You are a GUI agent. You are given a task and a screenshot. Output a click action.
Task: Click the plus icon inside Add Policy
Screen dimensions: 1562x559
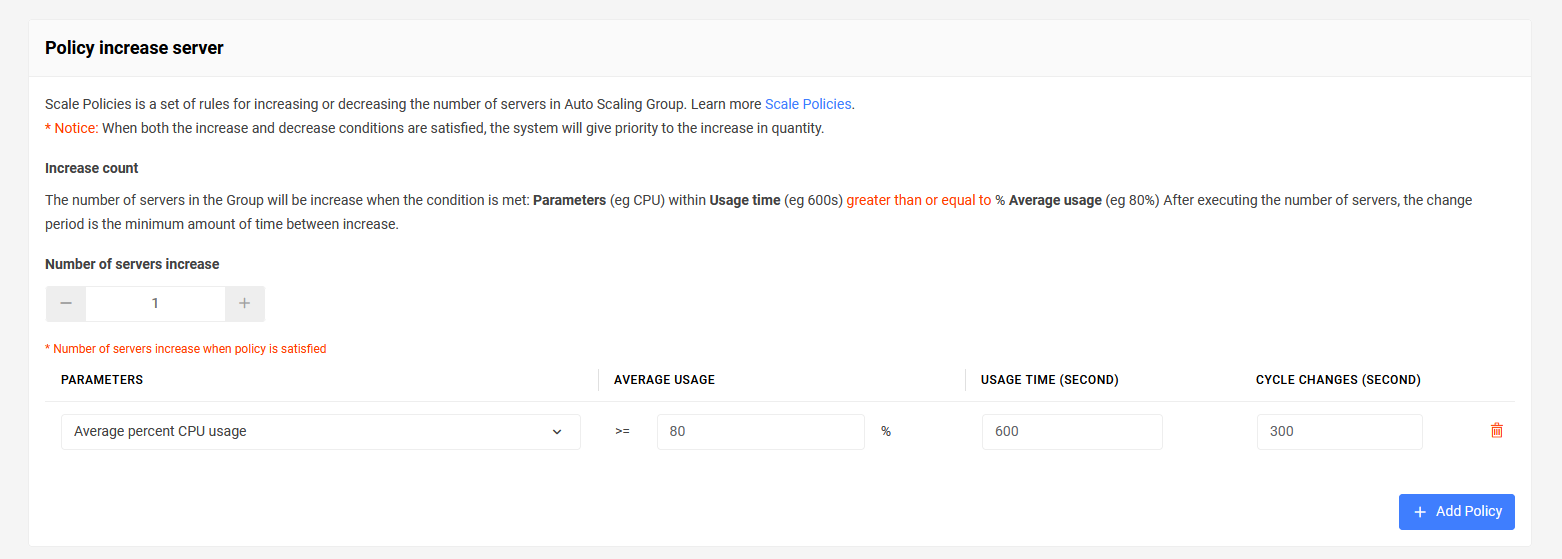[x=1420, y=512]
